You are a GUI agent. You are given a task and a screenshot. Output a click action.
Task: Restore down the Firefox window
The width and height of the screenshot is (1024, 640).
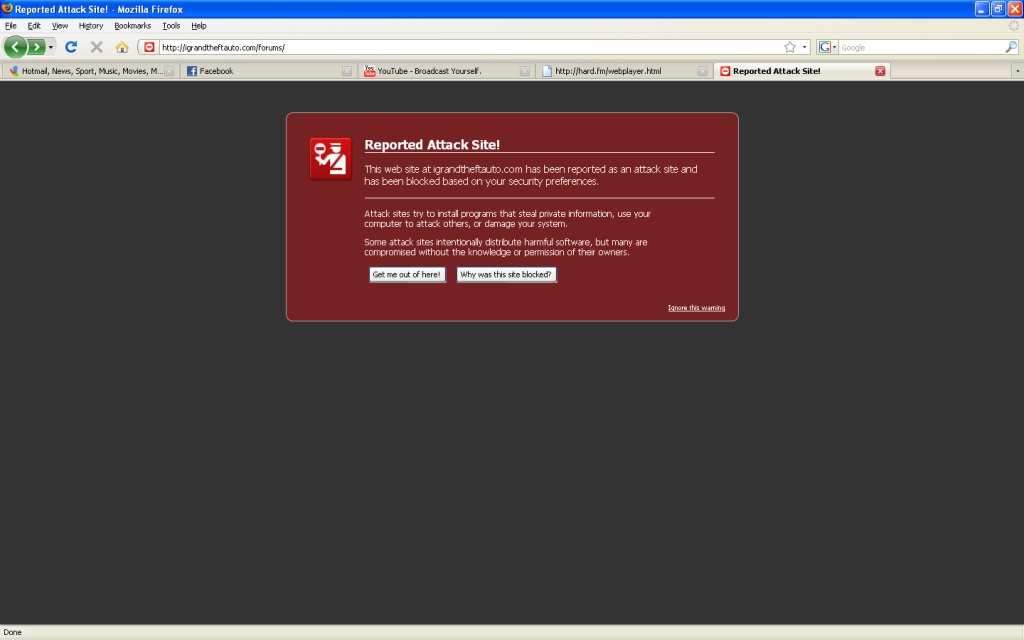[998, 8]
